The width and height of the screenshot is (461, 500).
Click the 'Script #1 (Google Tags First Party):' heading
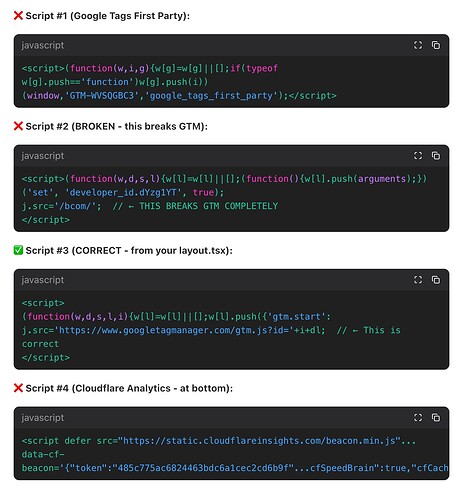(108, 16)
